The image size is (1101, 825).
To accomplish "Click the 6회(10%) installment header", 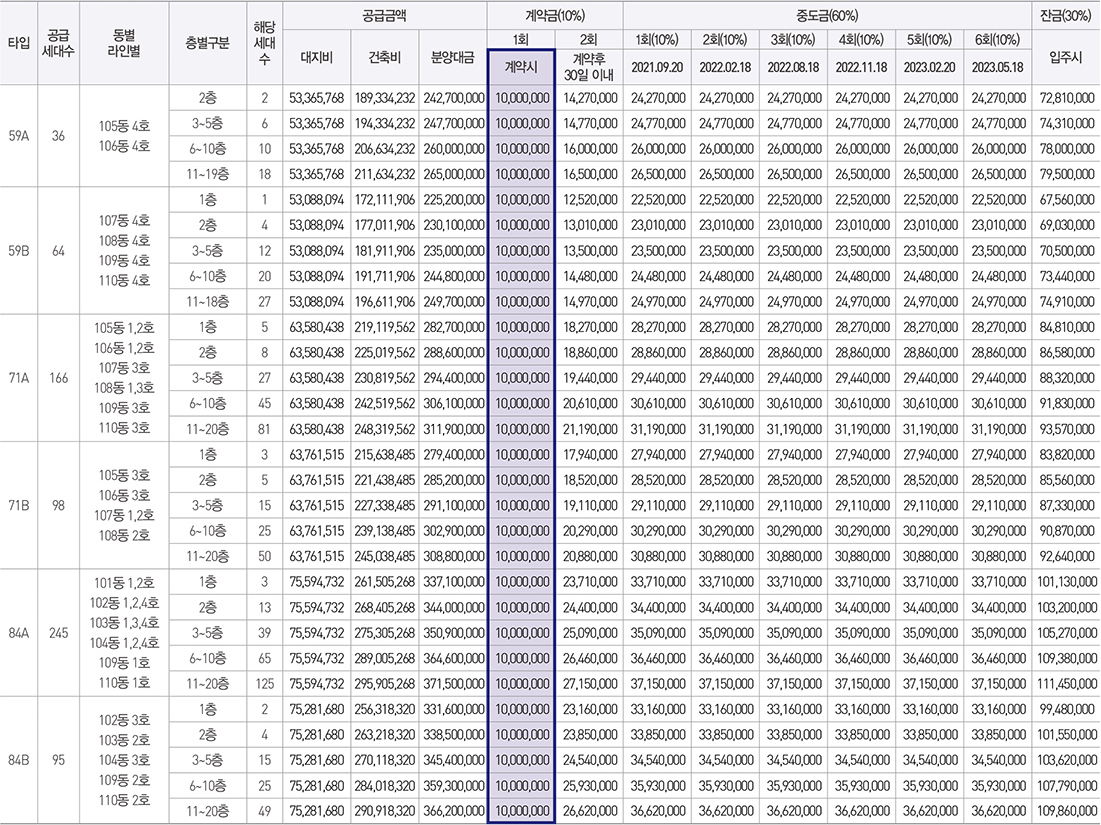I will pos(998,40).
